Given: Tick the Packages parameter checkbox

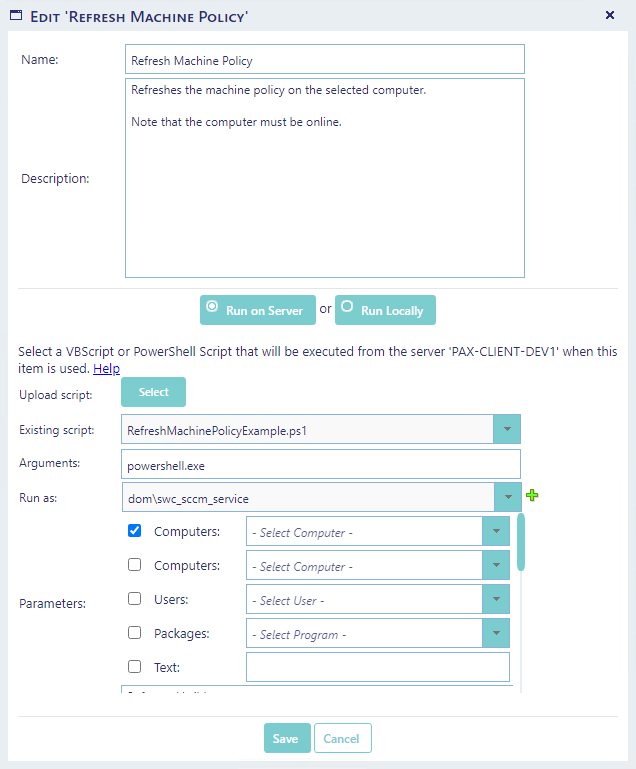Looking at the screenshot, I should (134, 633).
